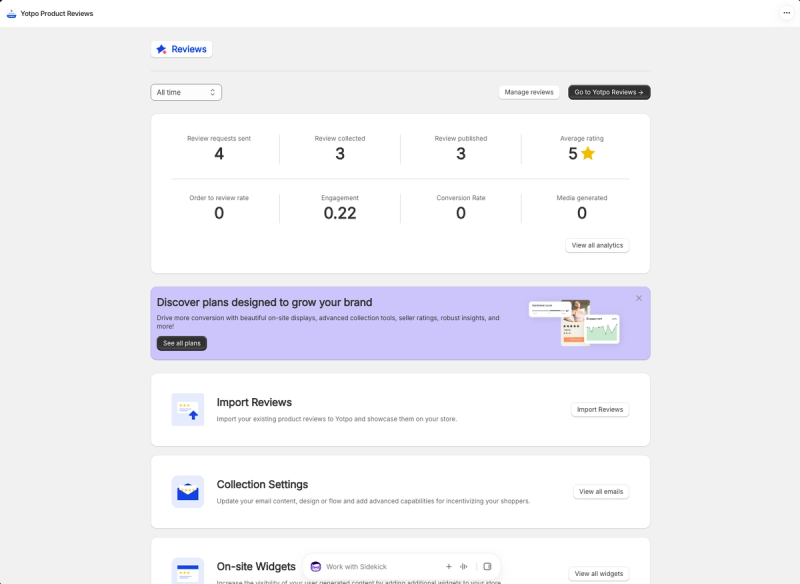Viewport: 800px width, 584px height.
Task: Click the Sidekick avatar icon
Action: click(x=316, y=567)
